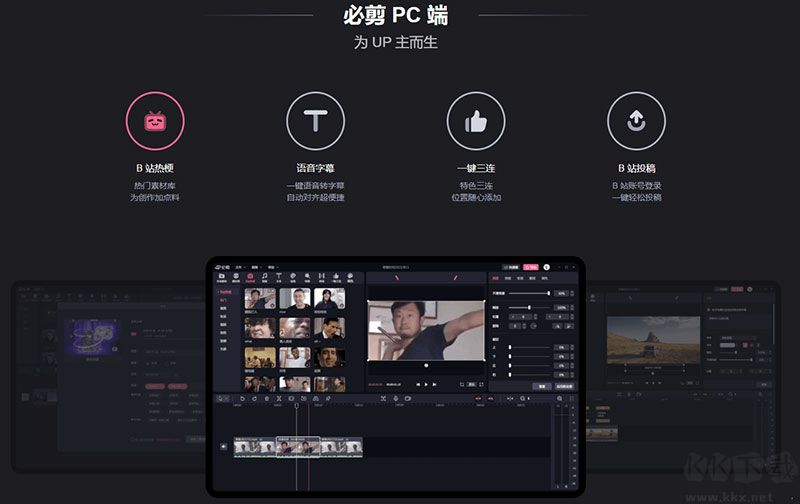Click the landscape preview in right background window
Screen dimensions: 800x504
654,340
